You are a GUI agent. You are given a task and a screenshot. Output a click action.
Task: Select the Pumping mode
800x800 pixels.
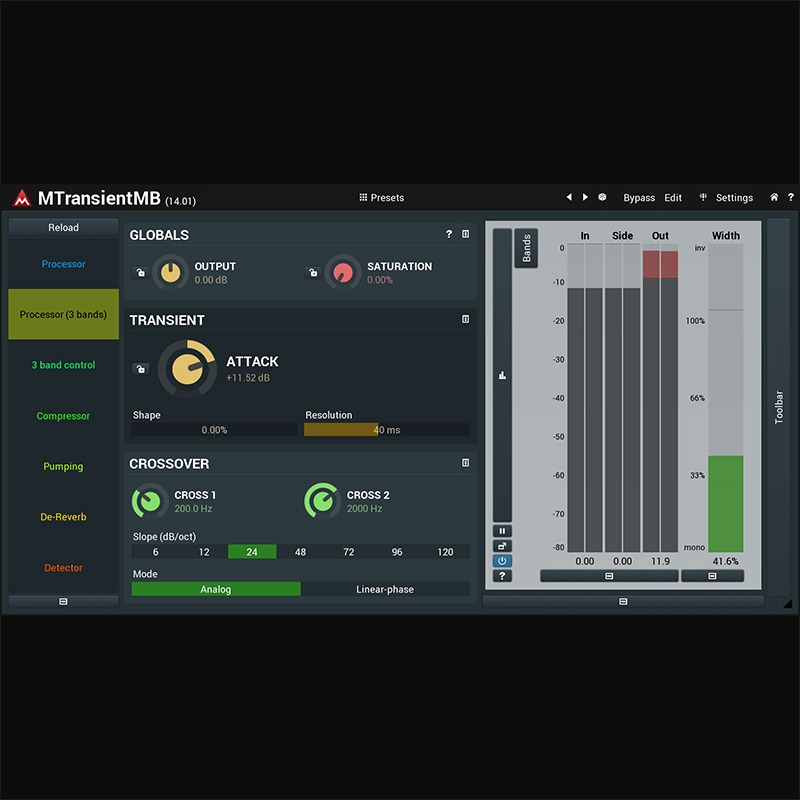coord(63,466)
